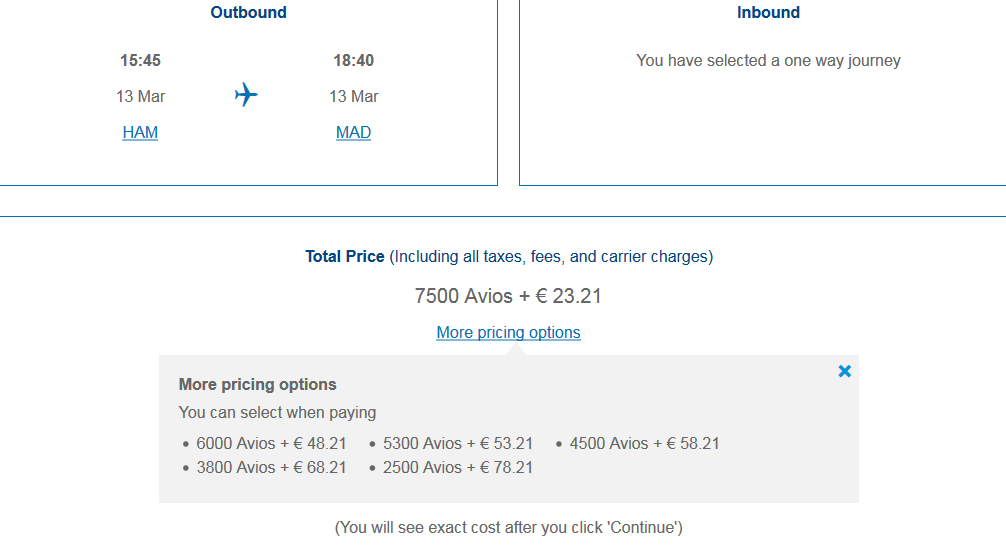This screenshot has width=1006, height=552.
Task: Select the 5300 Avios + € 53.21 option
Action: 457,443
